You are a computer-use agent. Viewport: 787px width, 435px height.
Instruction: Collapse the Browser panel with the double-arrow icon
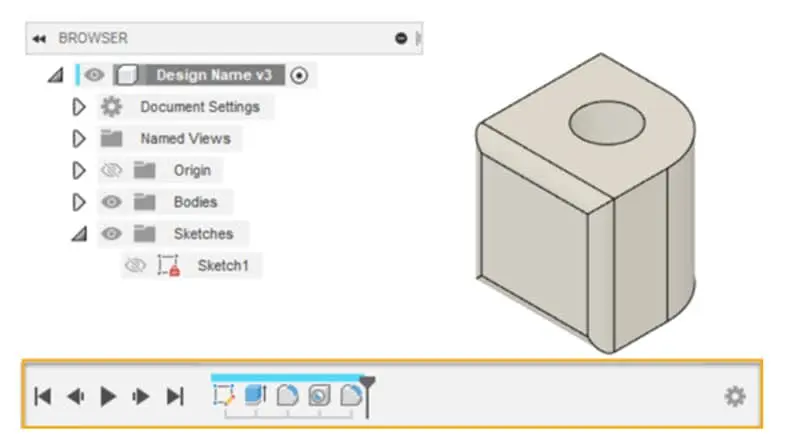click(x=39, y=39)
